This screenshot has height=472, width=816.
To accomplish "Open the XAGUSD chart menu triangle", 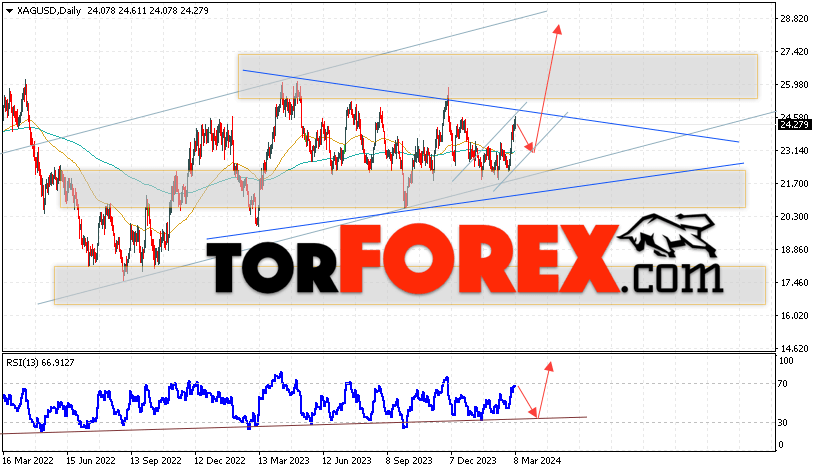I will 9,10.
